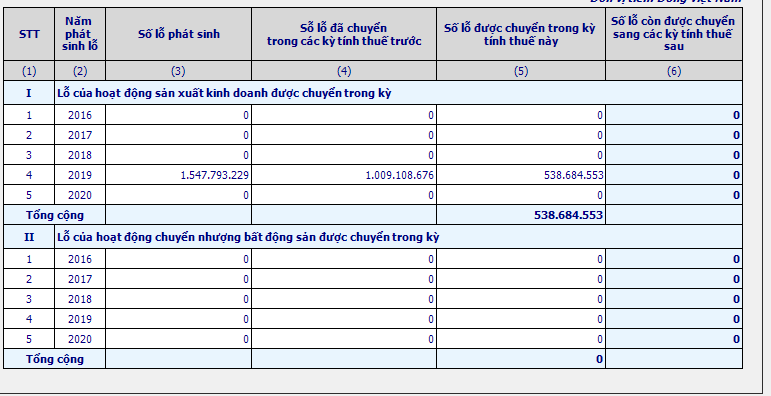Click 2019 remaining loss cell in section I
The height and width of the screenshot is (396, 771).
point(674,175)
